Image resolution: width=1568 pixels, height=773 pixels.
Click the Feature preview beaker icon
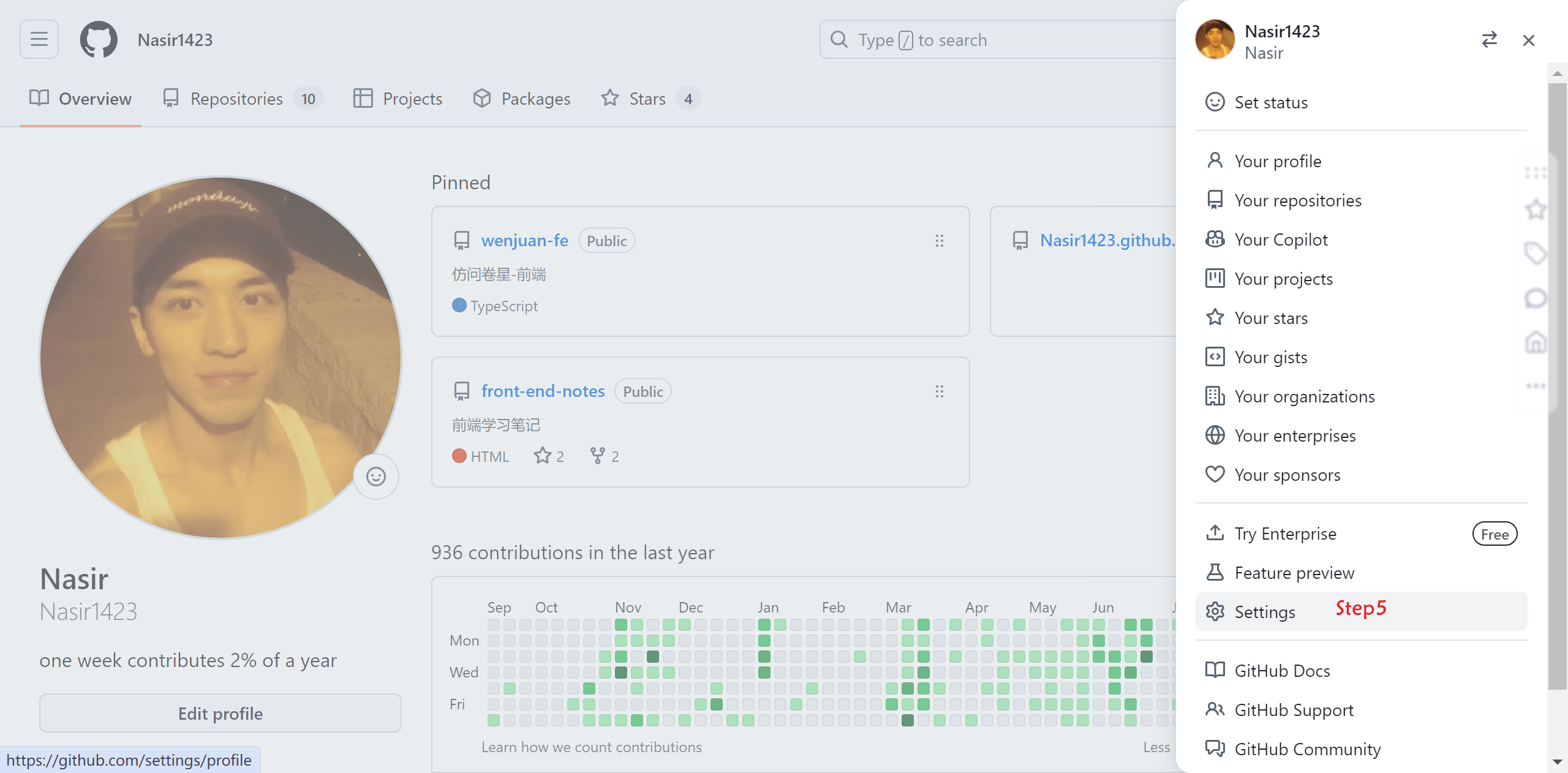pyautogui.click(x=1215, y=572)
